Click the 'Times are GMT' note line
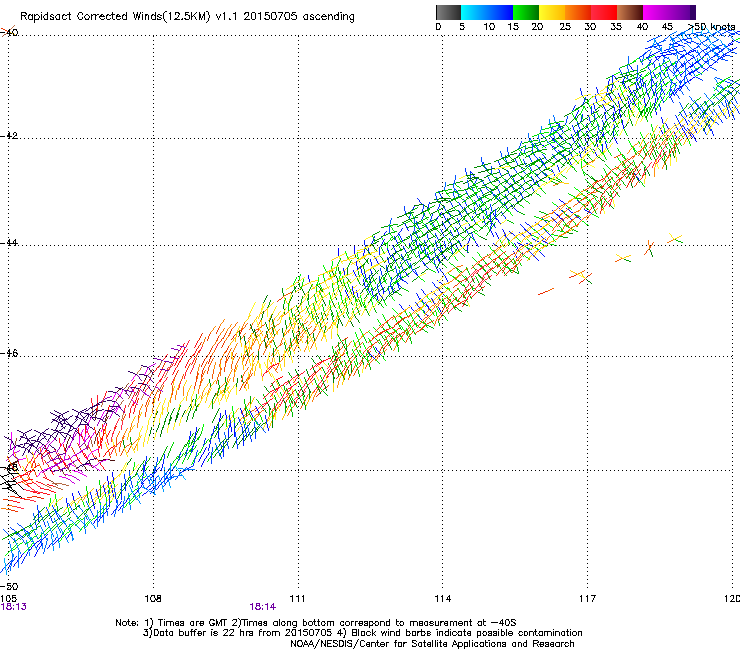The width and height of the screenshot is (740, 650). tap(316, 623)
